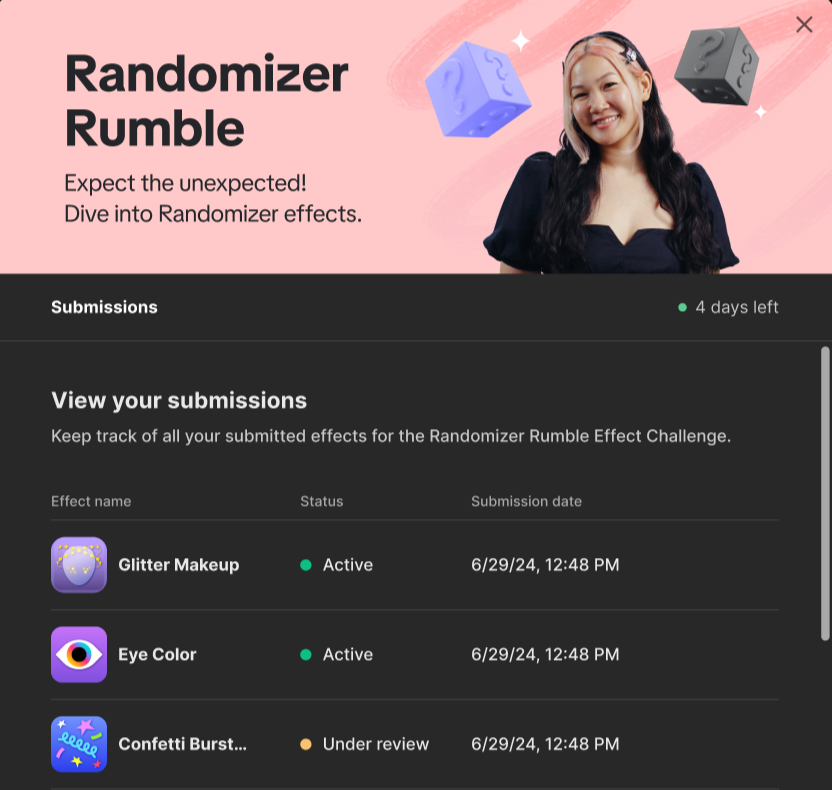
Task: Click the 4 days left label
Action: click(736, 307)
